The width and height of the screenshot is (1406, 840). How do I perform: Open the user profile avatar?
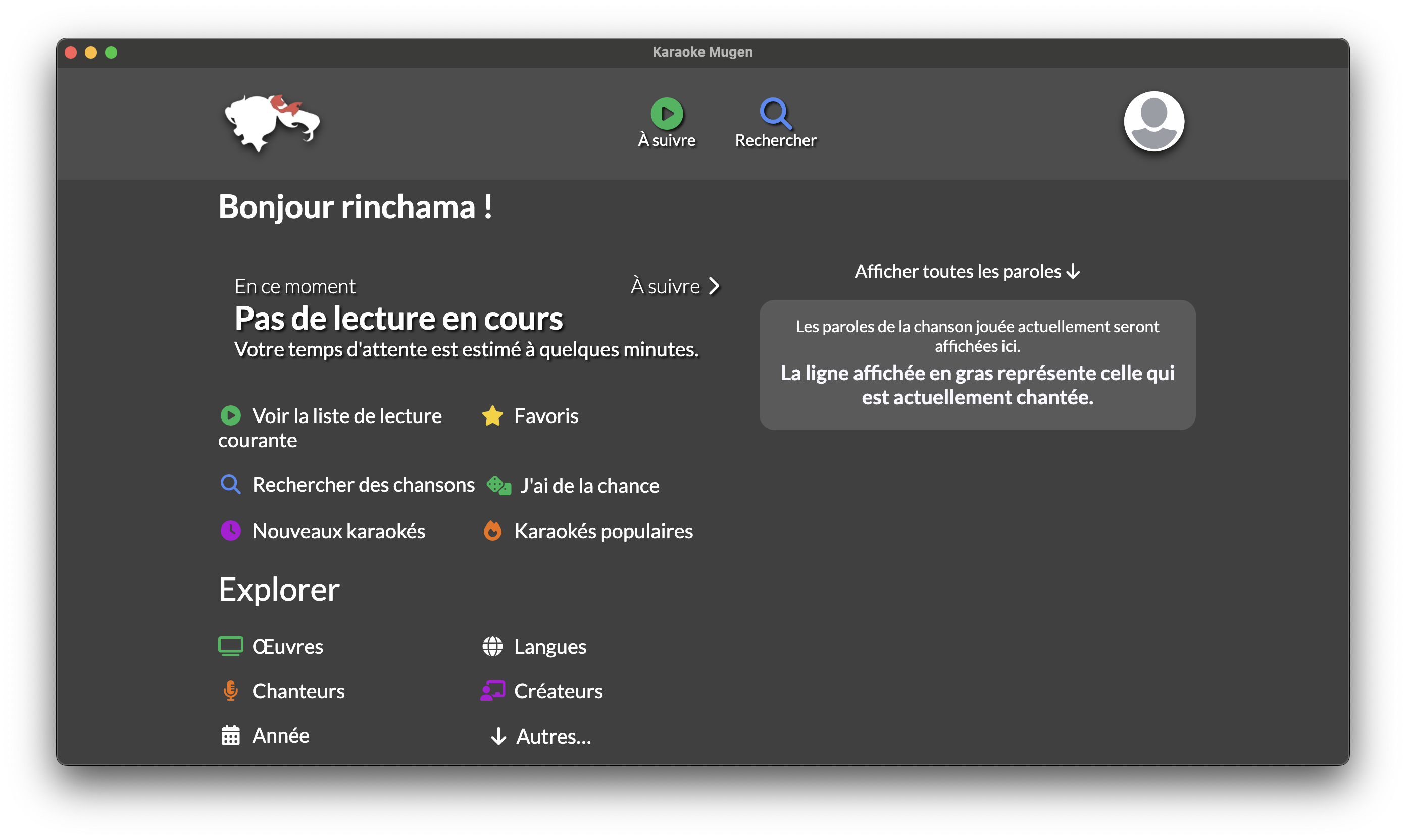[x=1153, y=122]
